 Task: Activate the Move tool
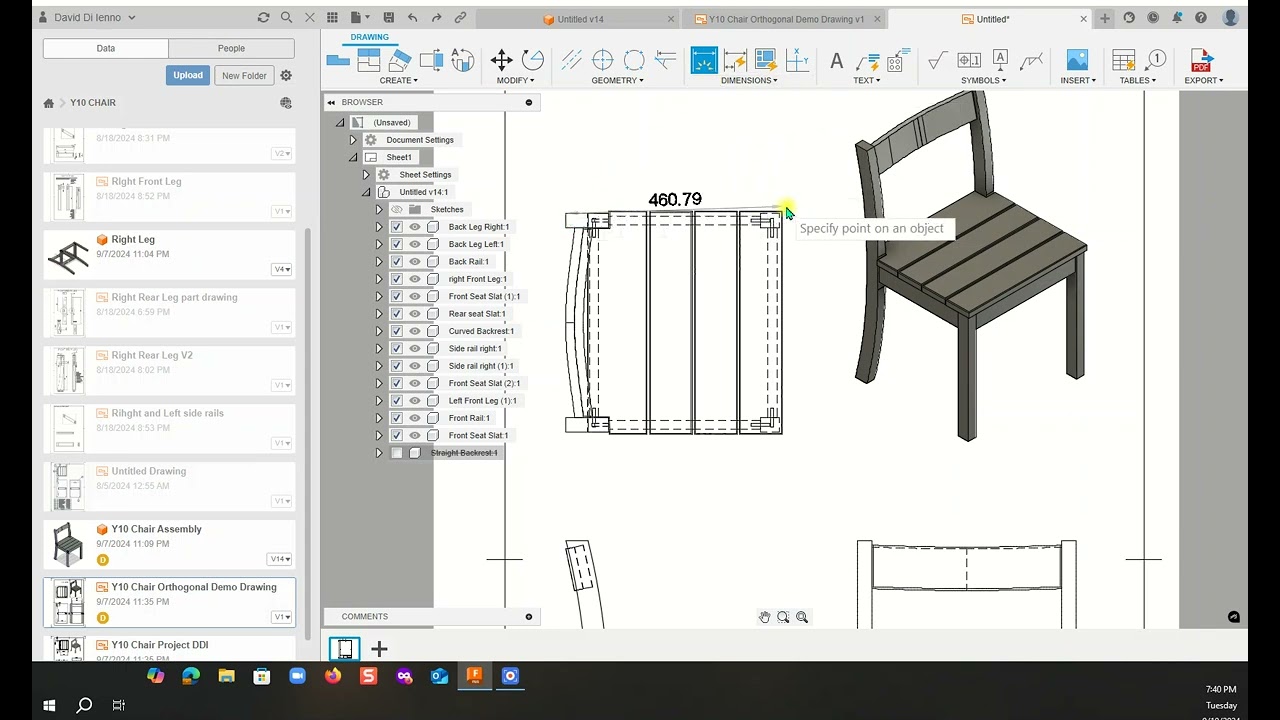[x=502, y=60]
